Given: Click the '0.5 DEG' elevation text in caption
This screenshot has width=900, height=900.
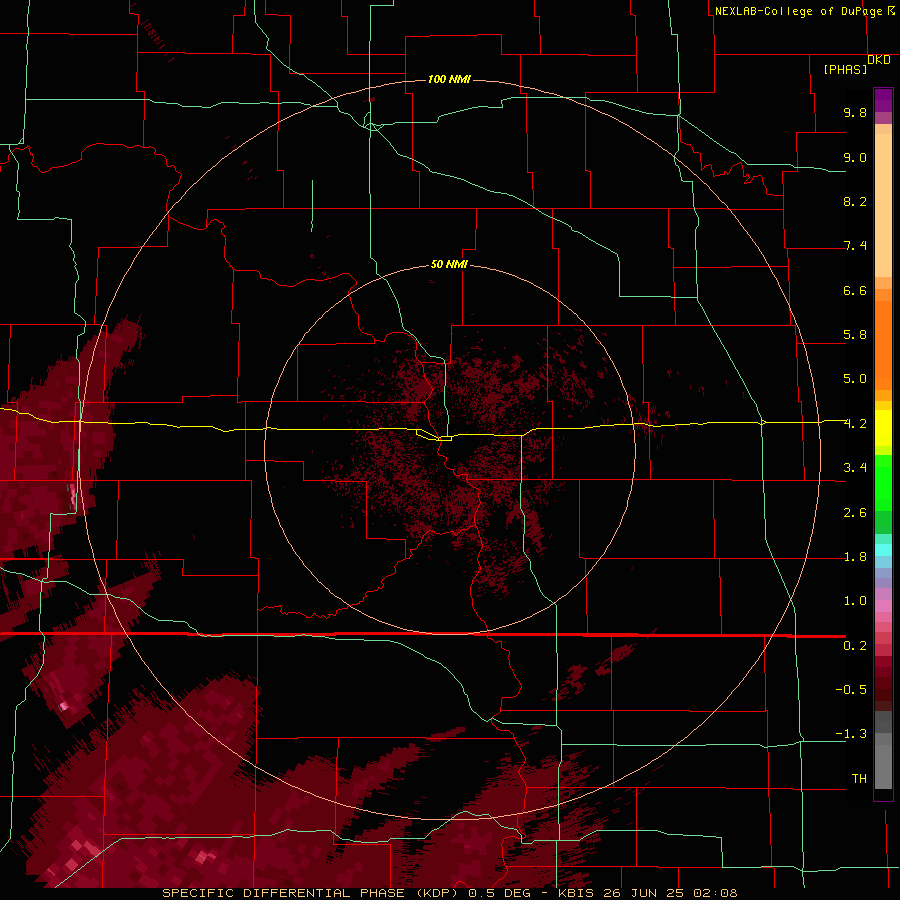Looking at the screenshot, I should coord(499,893).
